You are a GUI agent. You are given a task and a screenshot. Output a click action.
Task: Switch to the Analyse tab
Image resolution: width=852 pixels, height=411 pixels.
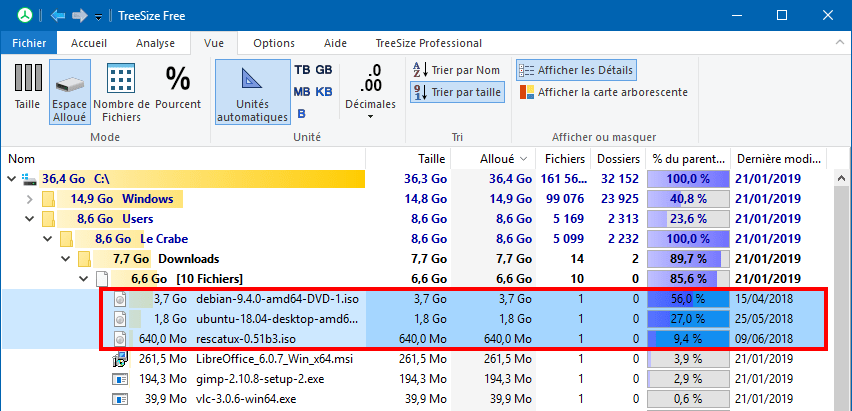click(155, 43)
